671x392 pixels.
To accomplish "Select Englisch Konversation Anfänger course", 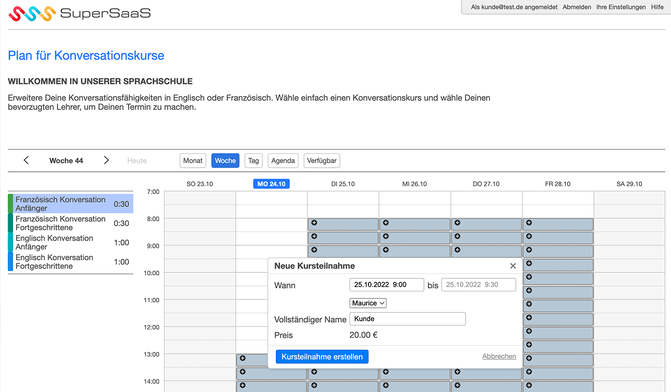I will (71, 242).
